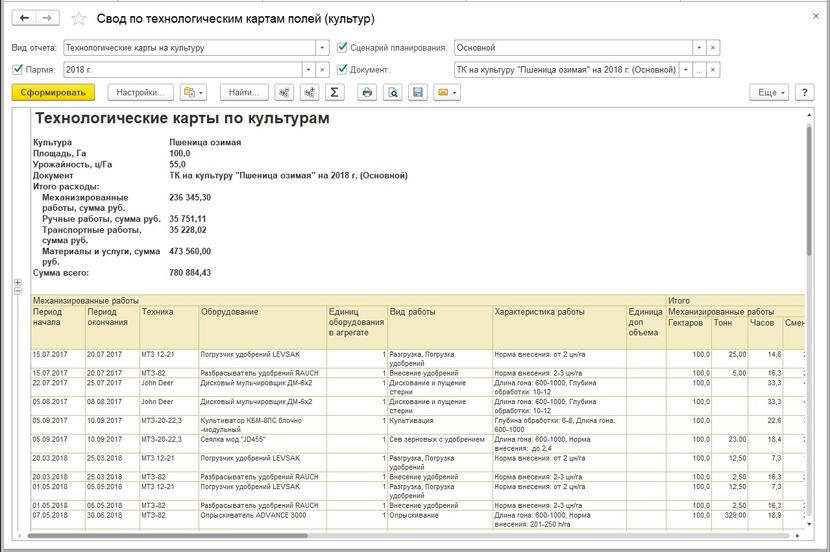This screenshot has width=830, height=552.
Task: Click the back navigation arrow
Action: pyautogui.click(x=24, y=18)
